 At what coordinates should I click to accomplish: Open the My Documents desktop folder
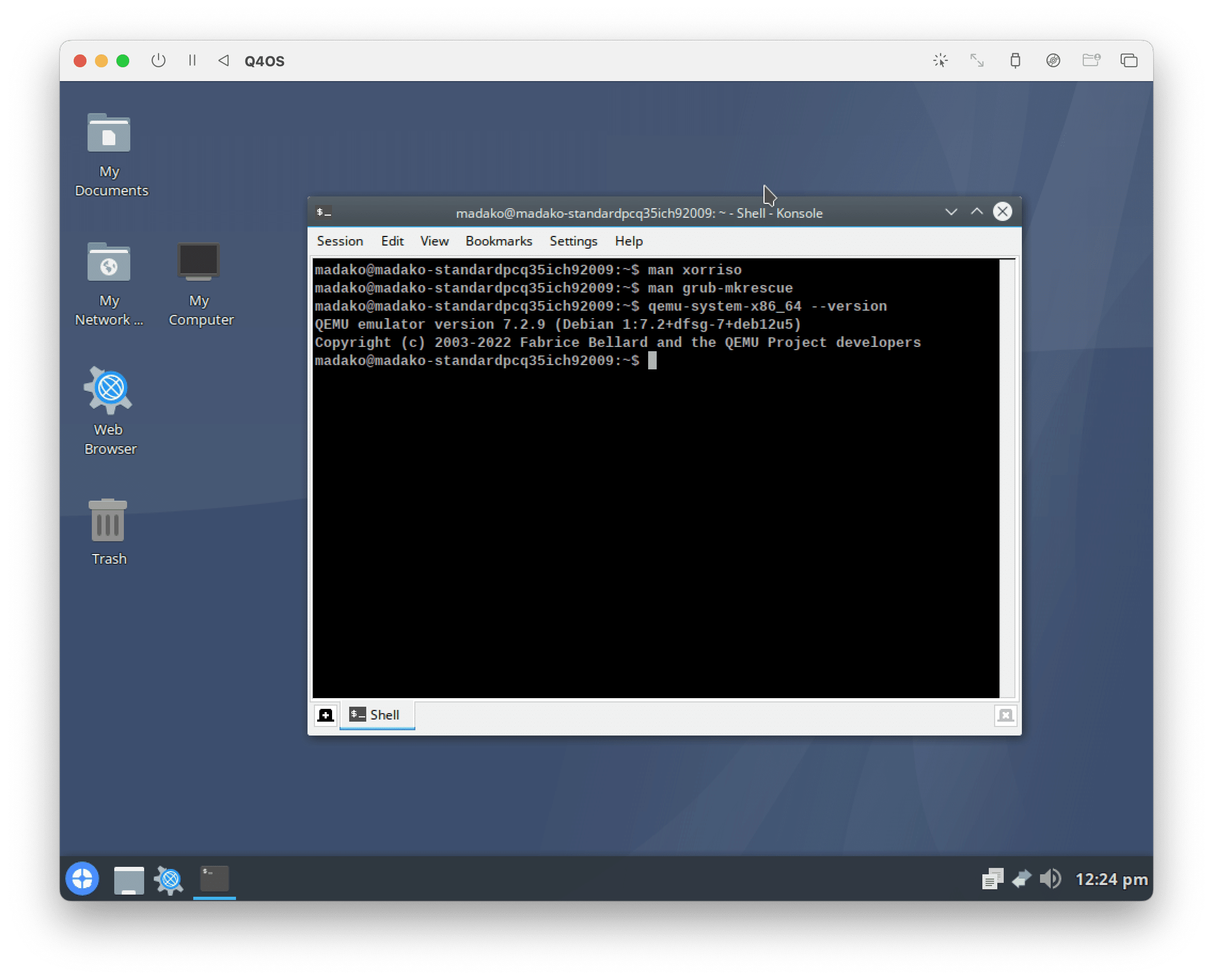pyautogui.click(x=109, y=155)
